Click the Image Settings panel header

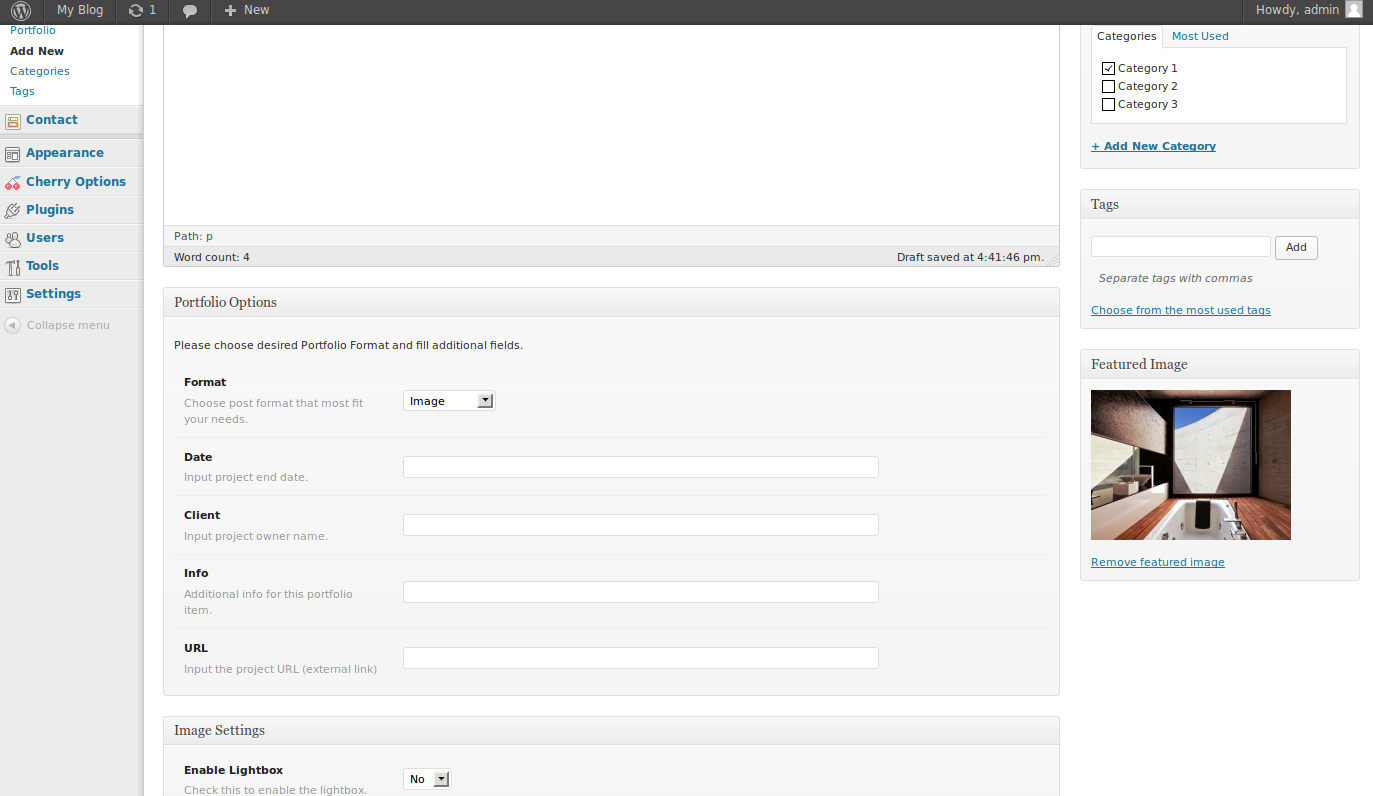tap(611, 730)
